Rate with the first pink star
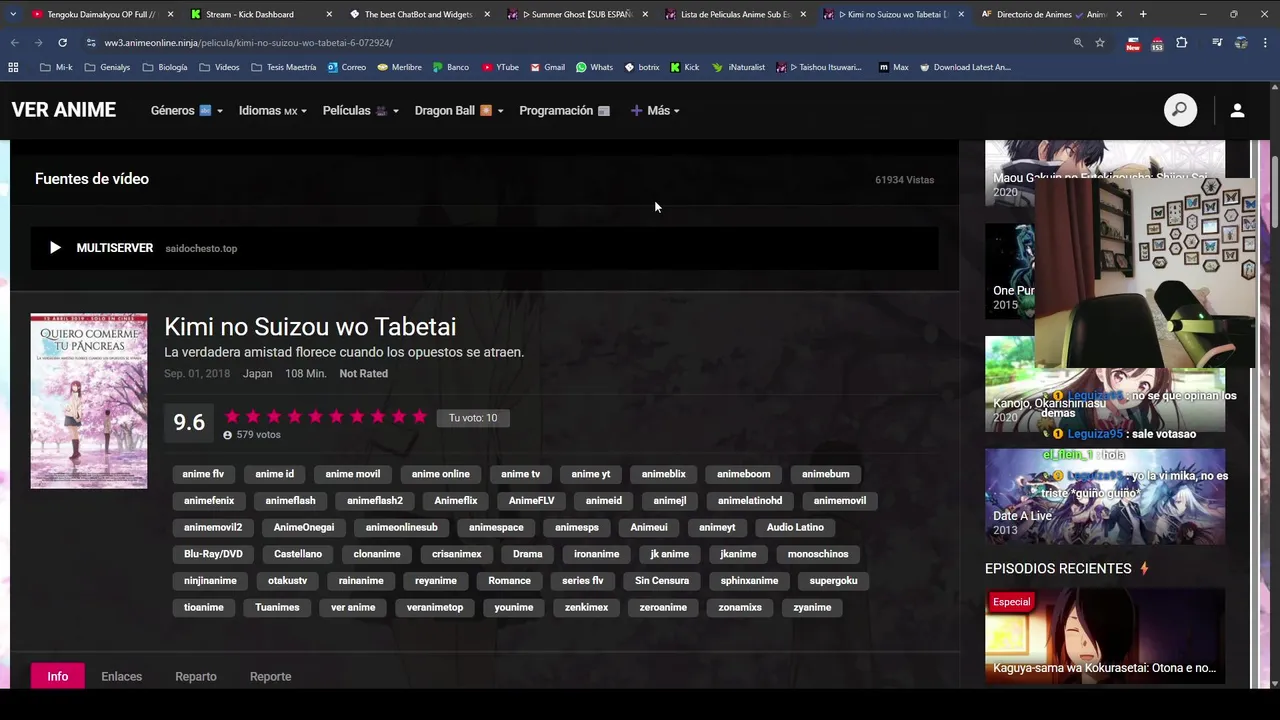 pos(232,417)
